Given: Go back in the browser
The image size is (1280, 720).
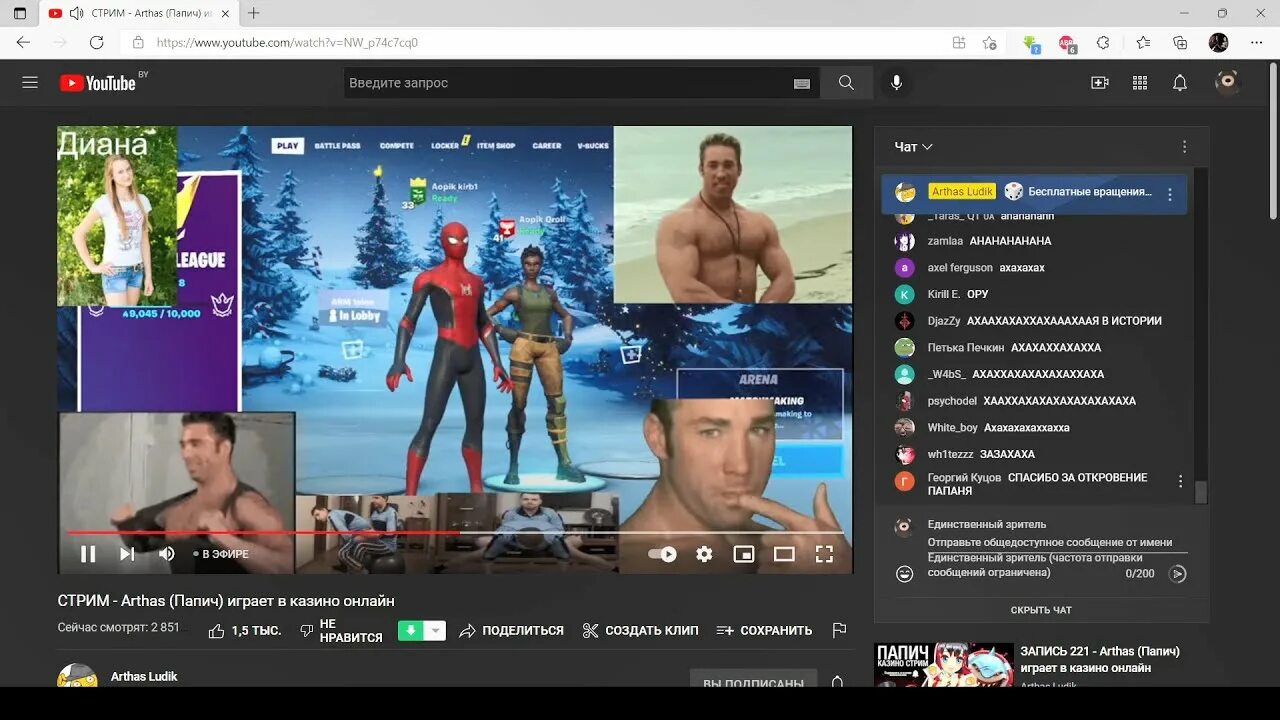Looking at the screenshot, I should 23,43.
